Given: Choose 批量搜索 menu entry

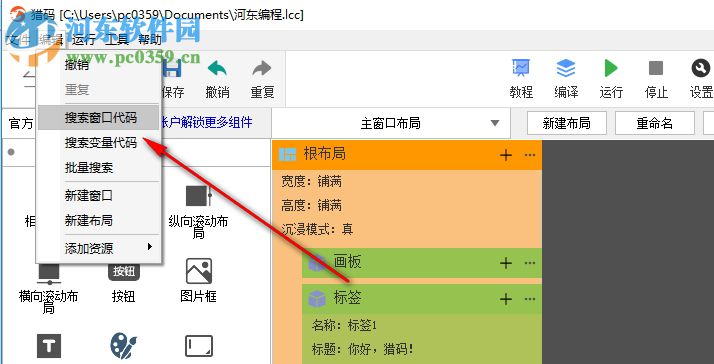Looking at the screenshot, I should (99, 168).
